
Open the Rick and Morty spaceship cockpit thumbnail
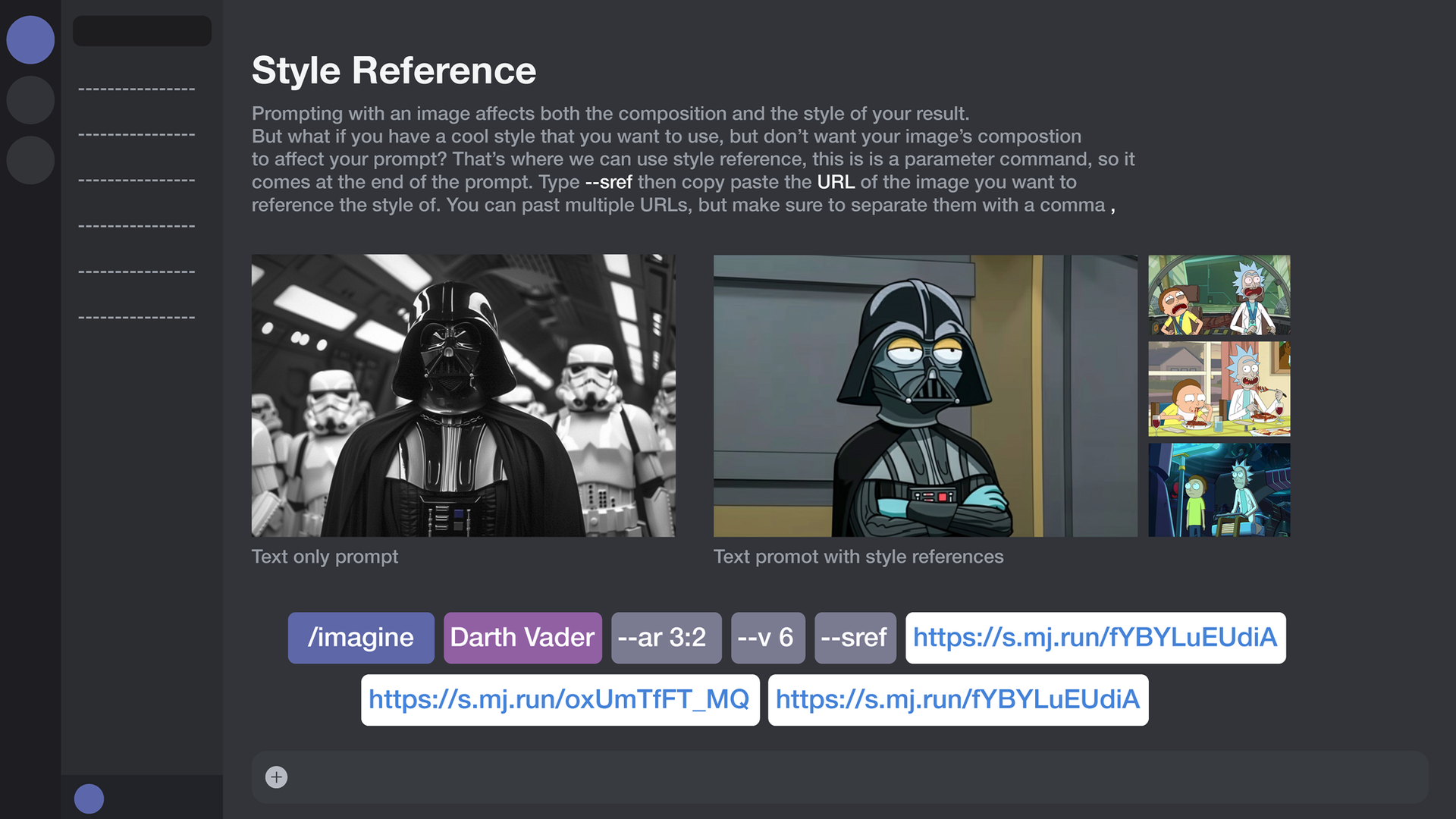[x=1219, y=295]
